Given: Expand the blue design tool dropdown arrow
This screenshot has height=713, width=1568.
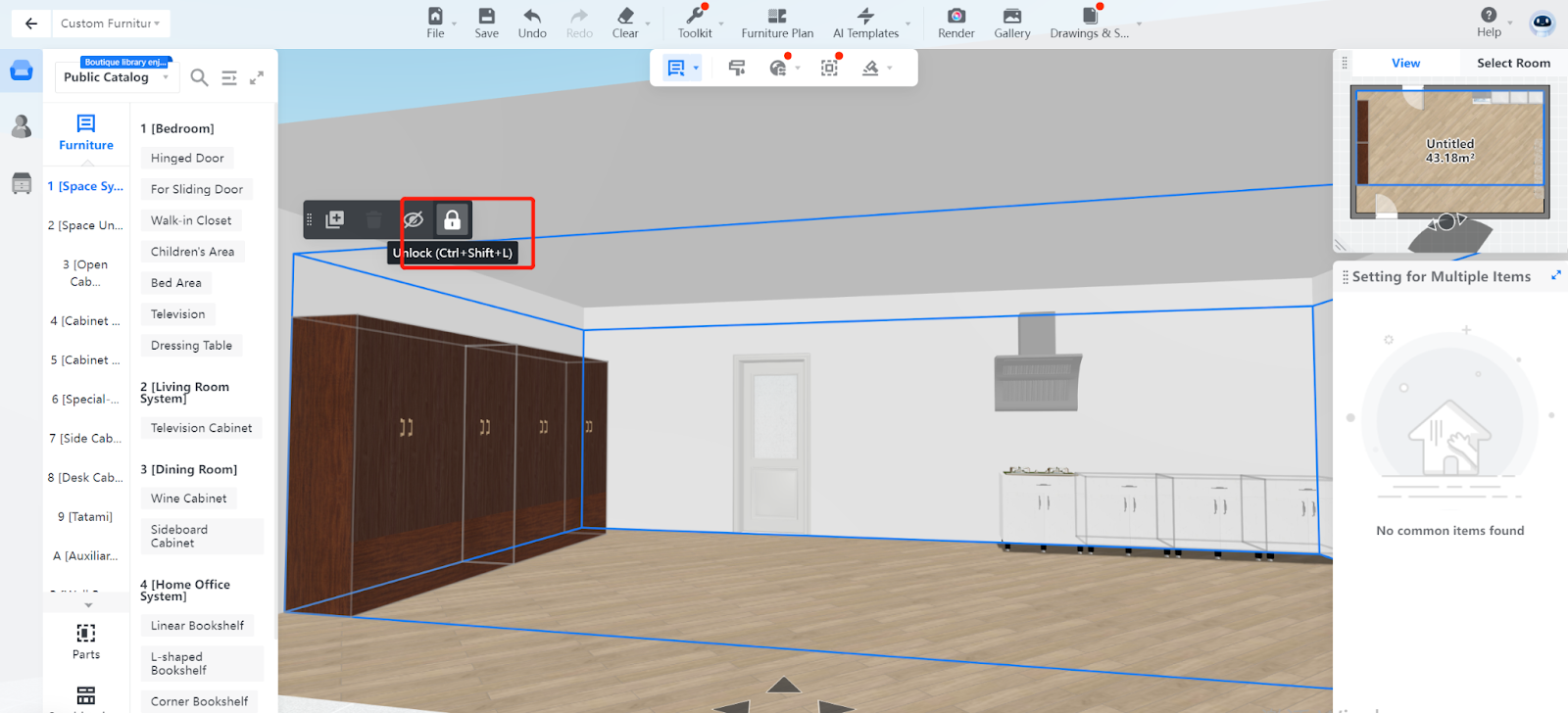Looking at the screenshot, I should [x=697, y=69].
